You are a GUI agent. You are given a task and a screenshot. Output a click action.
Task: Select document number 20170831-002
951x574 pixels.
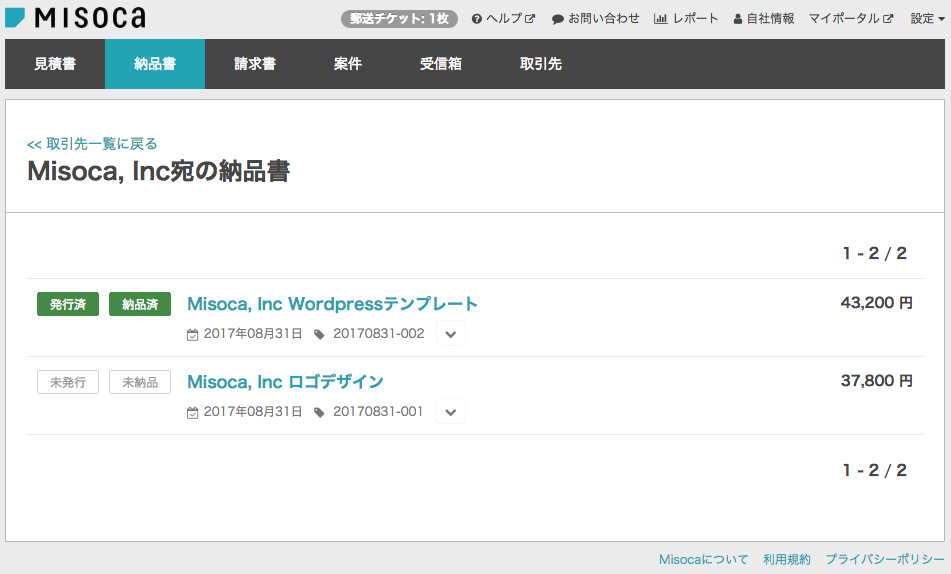(378, 334)
